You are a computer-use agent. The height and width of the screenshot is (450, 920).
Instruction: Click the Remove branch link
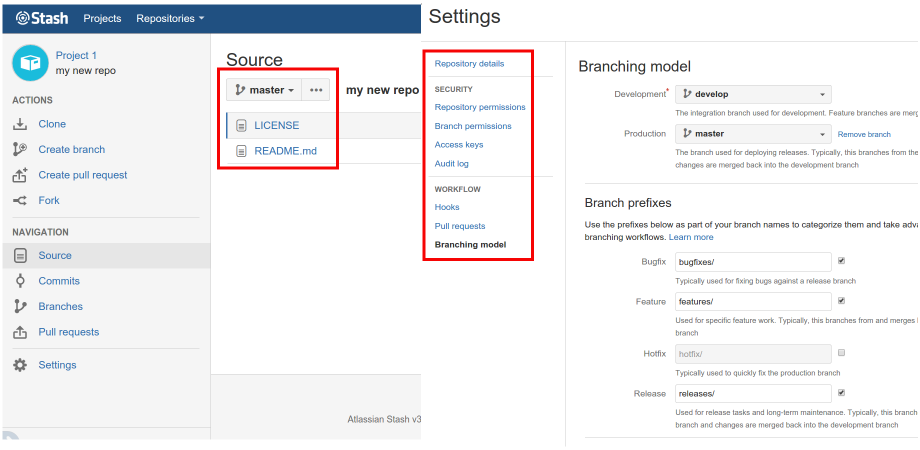[x=864, y=134]
